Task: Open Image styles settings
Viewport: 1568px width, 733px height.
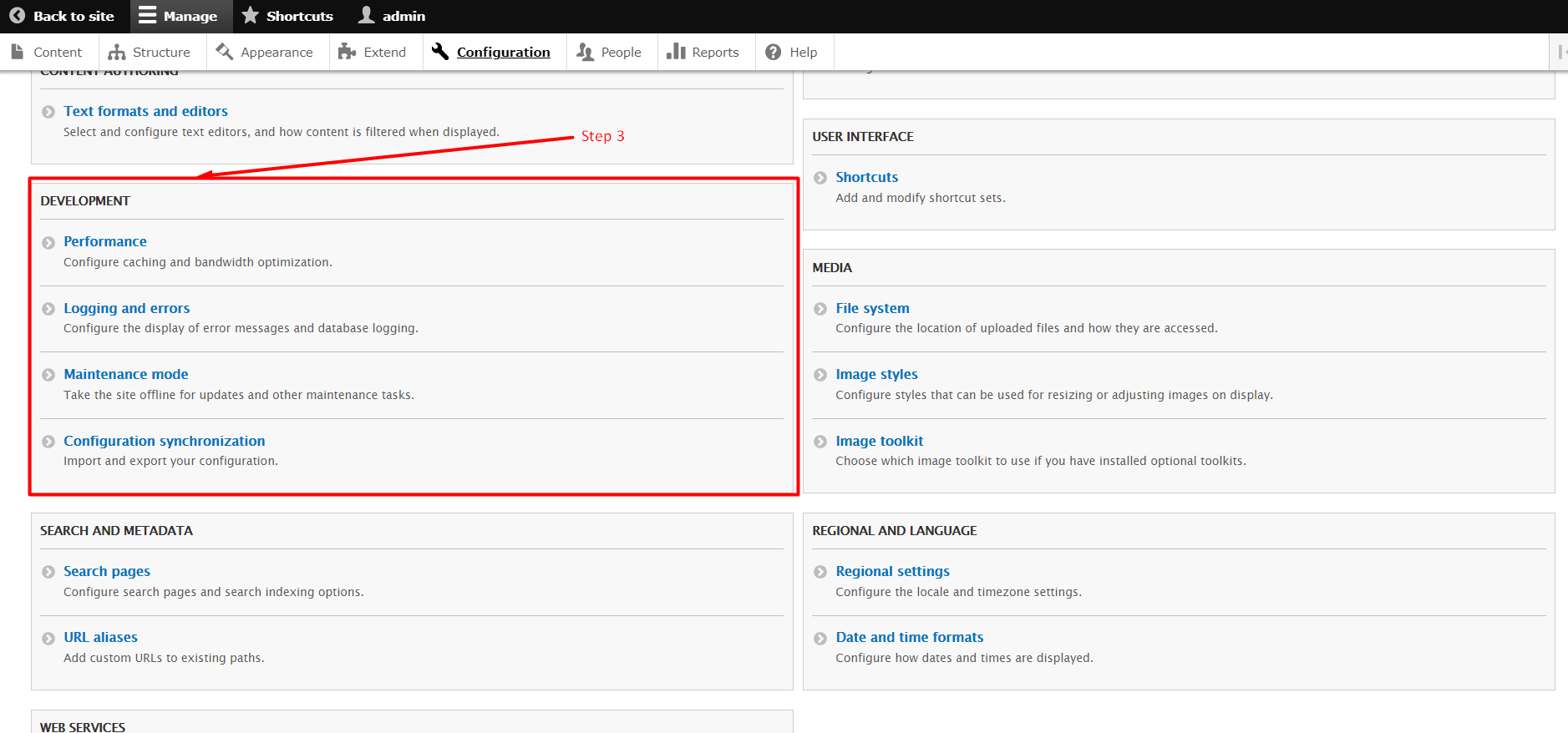Action: click(x=876, y=374)
